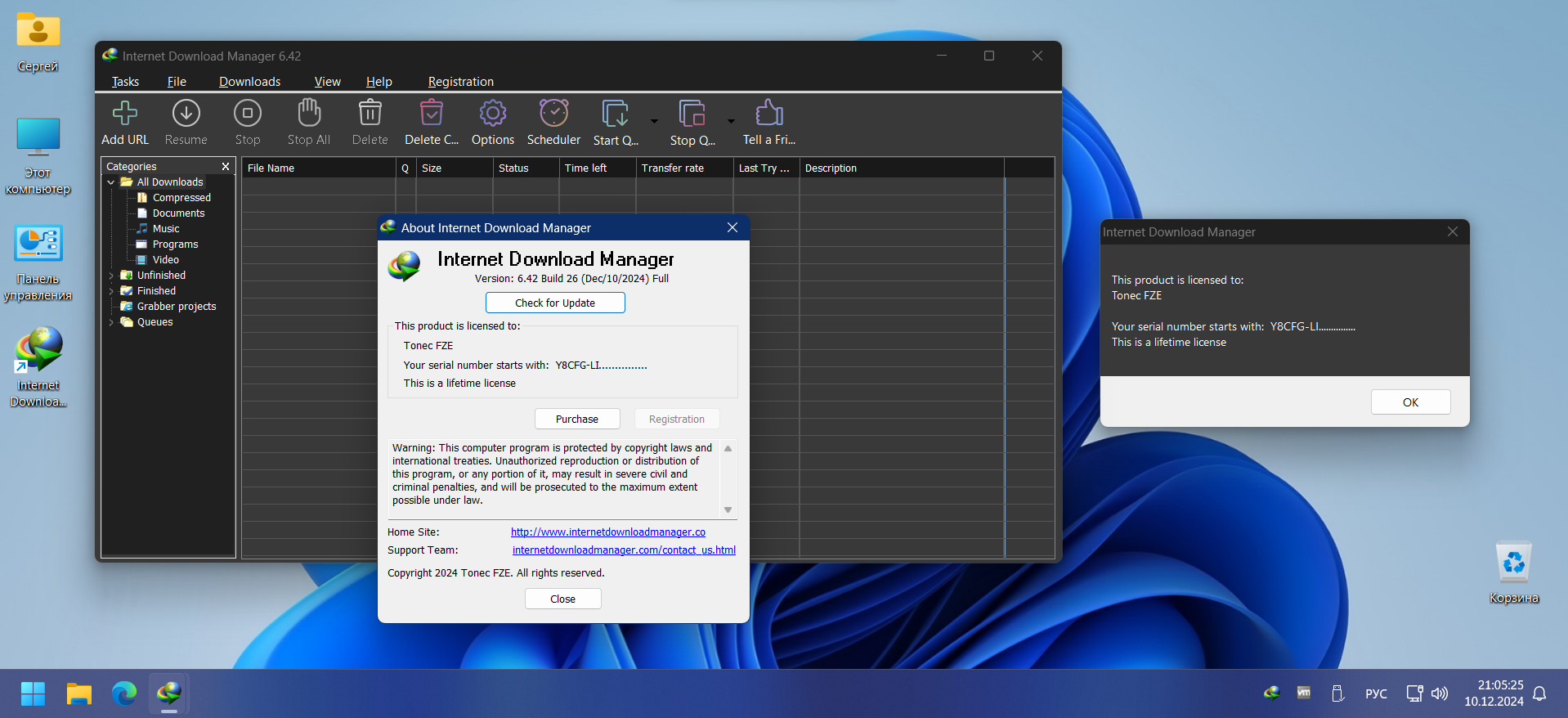Open the Registration menu

point(460,82)
